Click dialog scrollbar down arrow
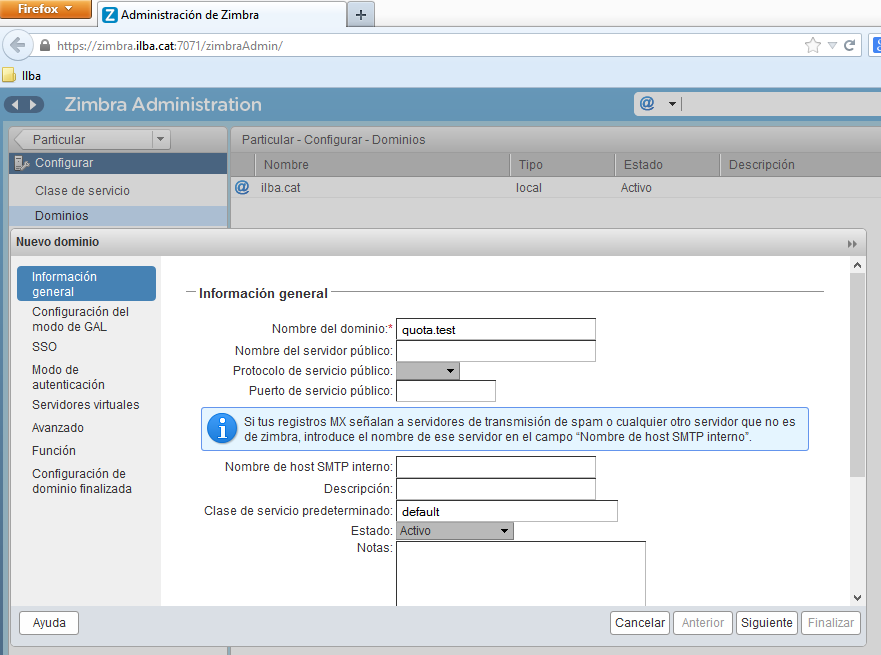 [857, 598]
